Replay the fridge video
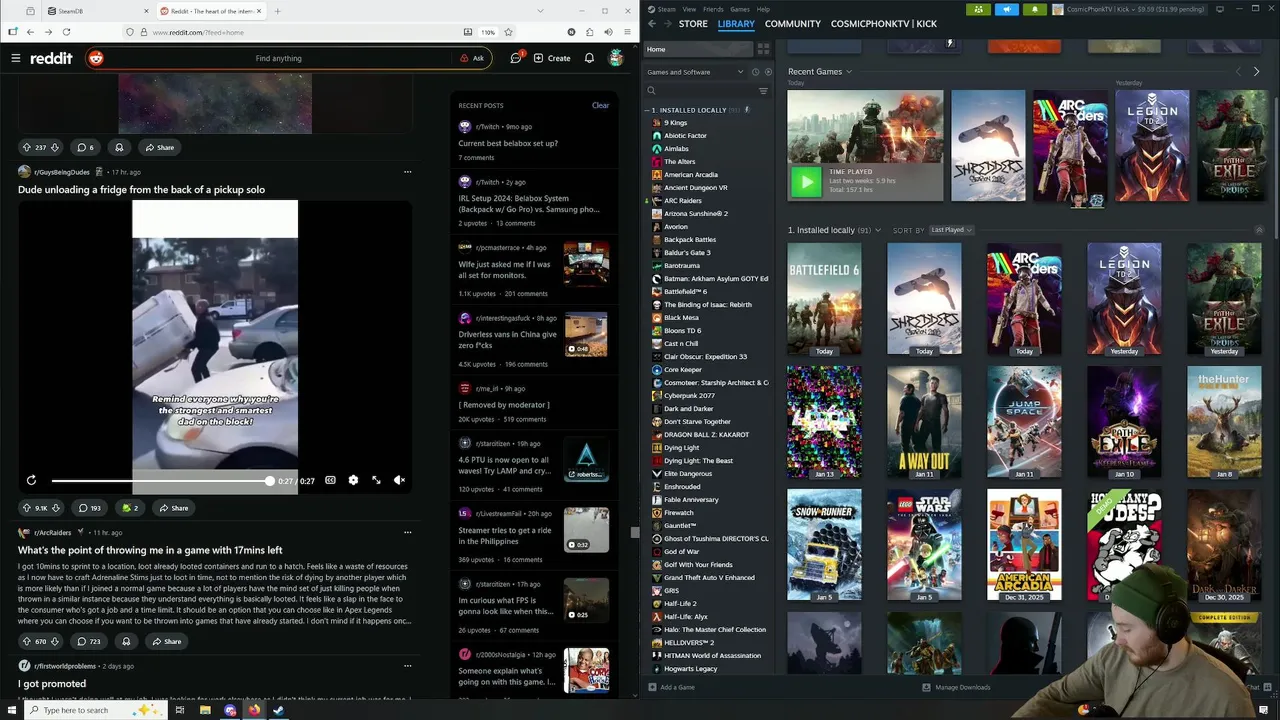The height and width of the screenshot is (720, 1280). 31,480
